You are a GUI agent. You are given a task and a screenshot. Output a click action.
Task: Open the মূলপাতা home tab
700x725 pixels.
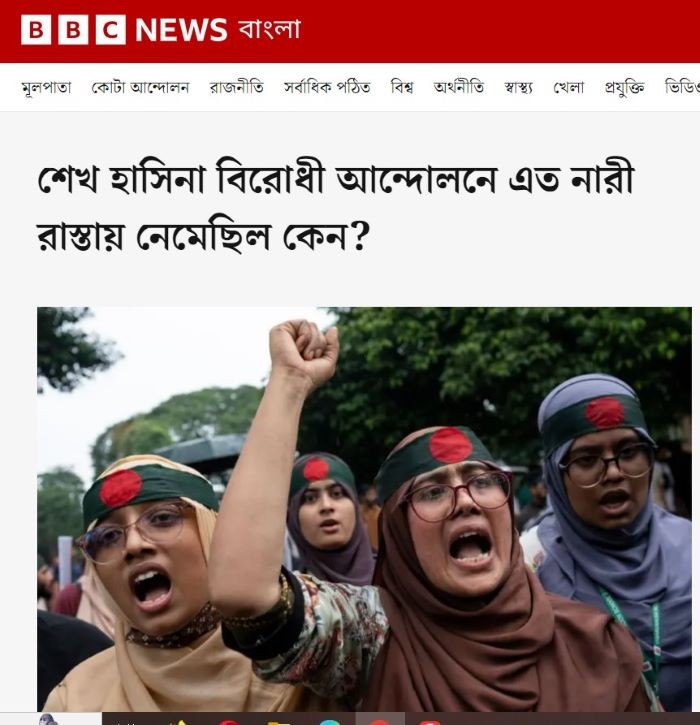coord(46,87)
